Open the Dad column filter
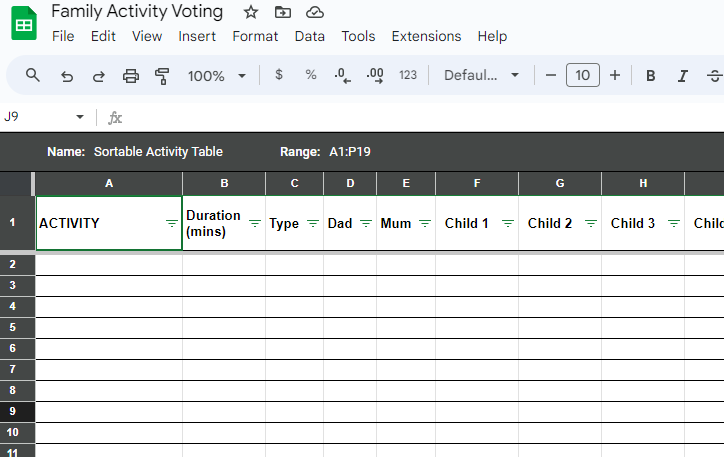Viewport: 724px width, 457px height. click(365, 224)
